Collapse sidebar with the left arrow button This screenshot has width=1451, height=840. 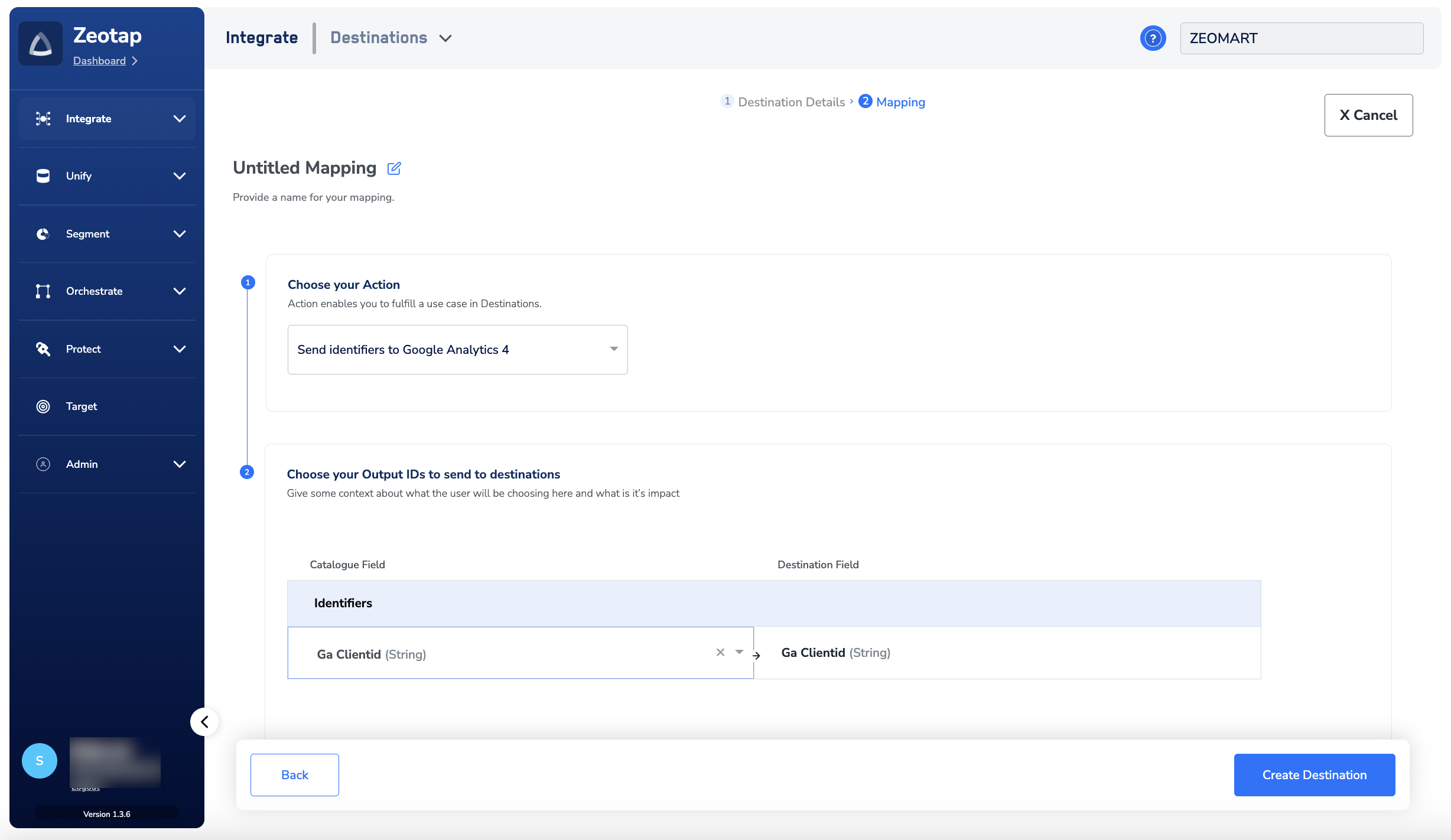pyautogui.click(x=204, y=722)
